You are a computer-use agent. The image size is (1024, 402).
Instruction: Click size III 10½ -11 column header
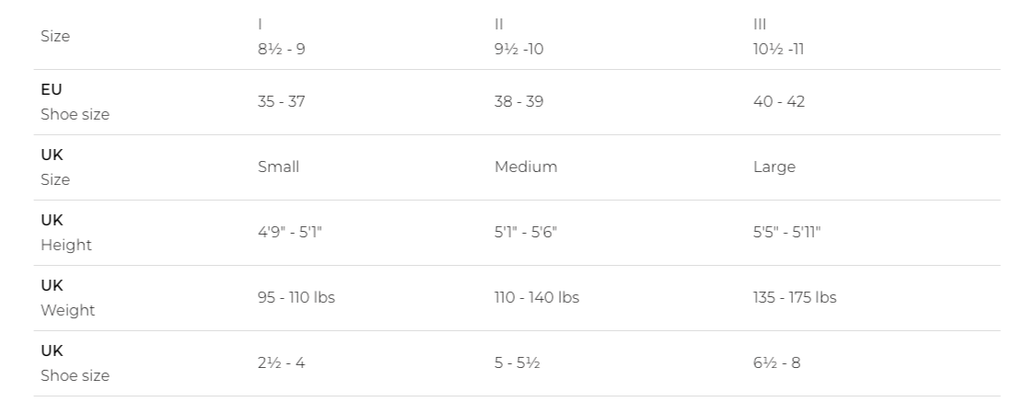pos(778,37)
